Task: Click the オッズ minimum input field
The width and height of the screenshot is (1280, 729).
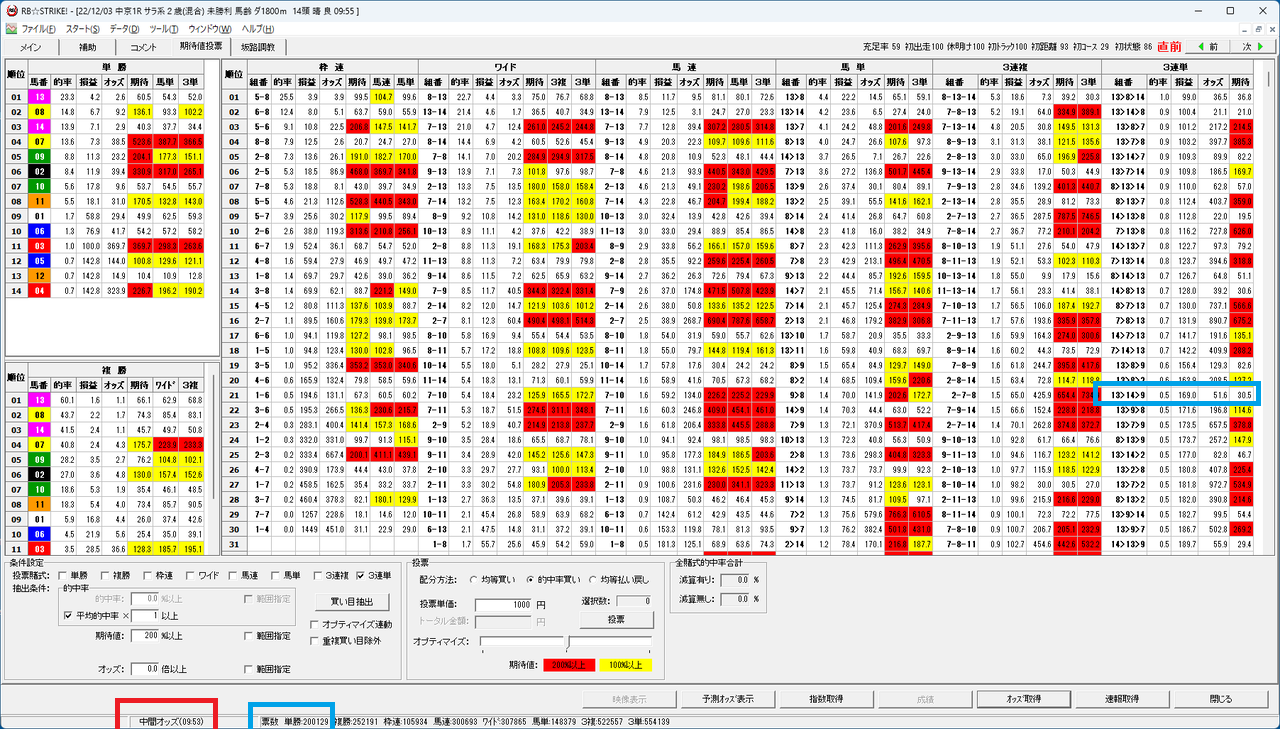Action: tap(144, 669)
